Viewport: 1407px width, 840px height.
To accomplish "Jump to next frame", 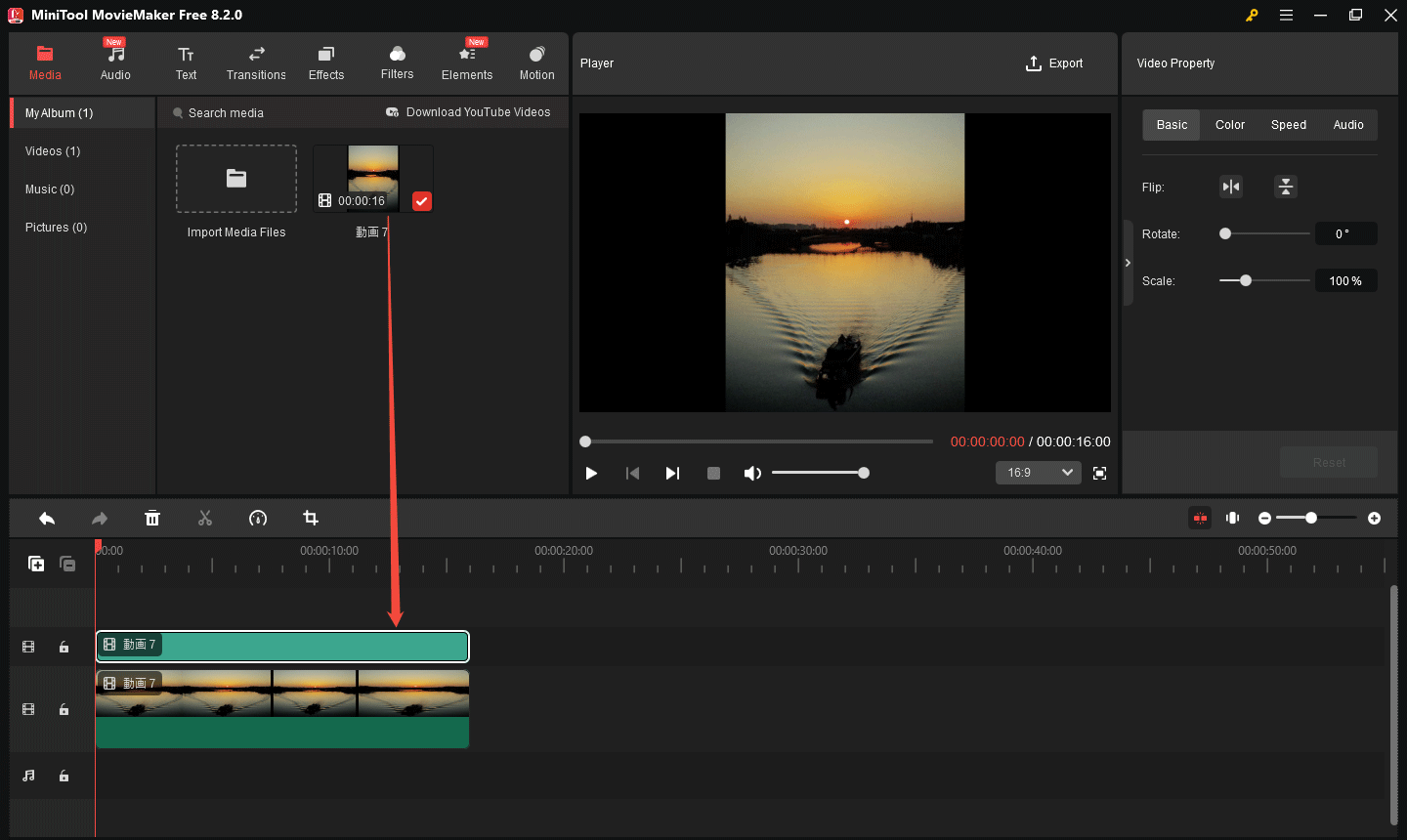I will point(672,474).
